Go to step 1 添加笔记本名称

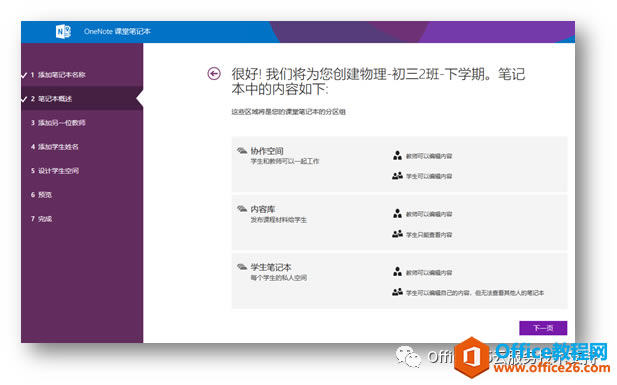[x=82, y=74]
